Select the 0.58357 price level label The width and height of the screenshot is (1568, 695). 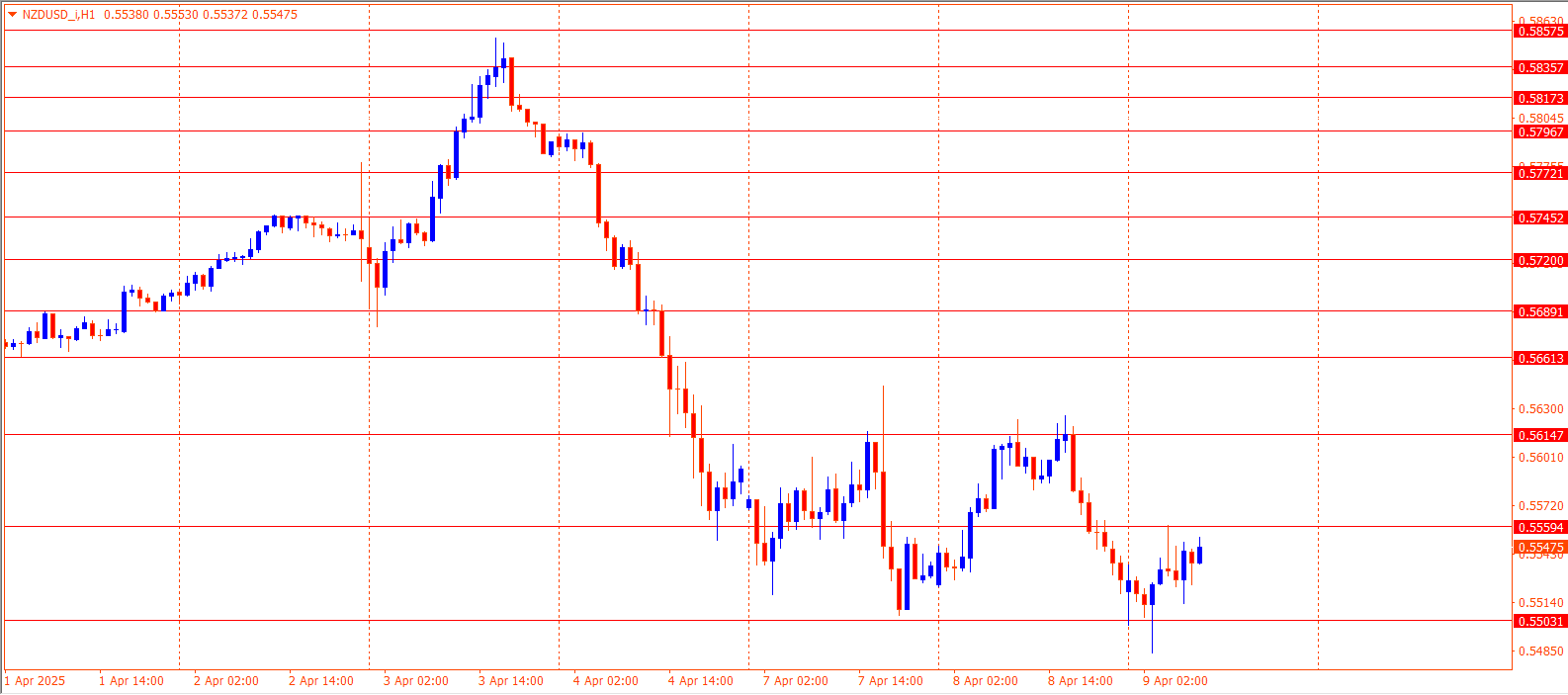pos(1540,68)
